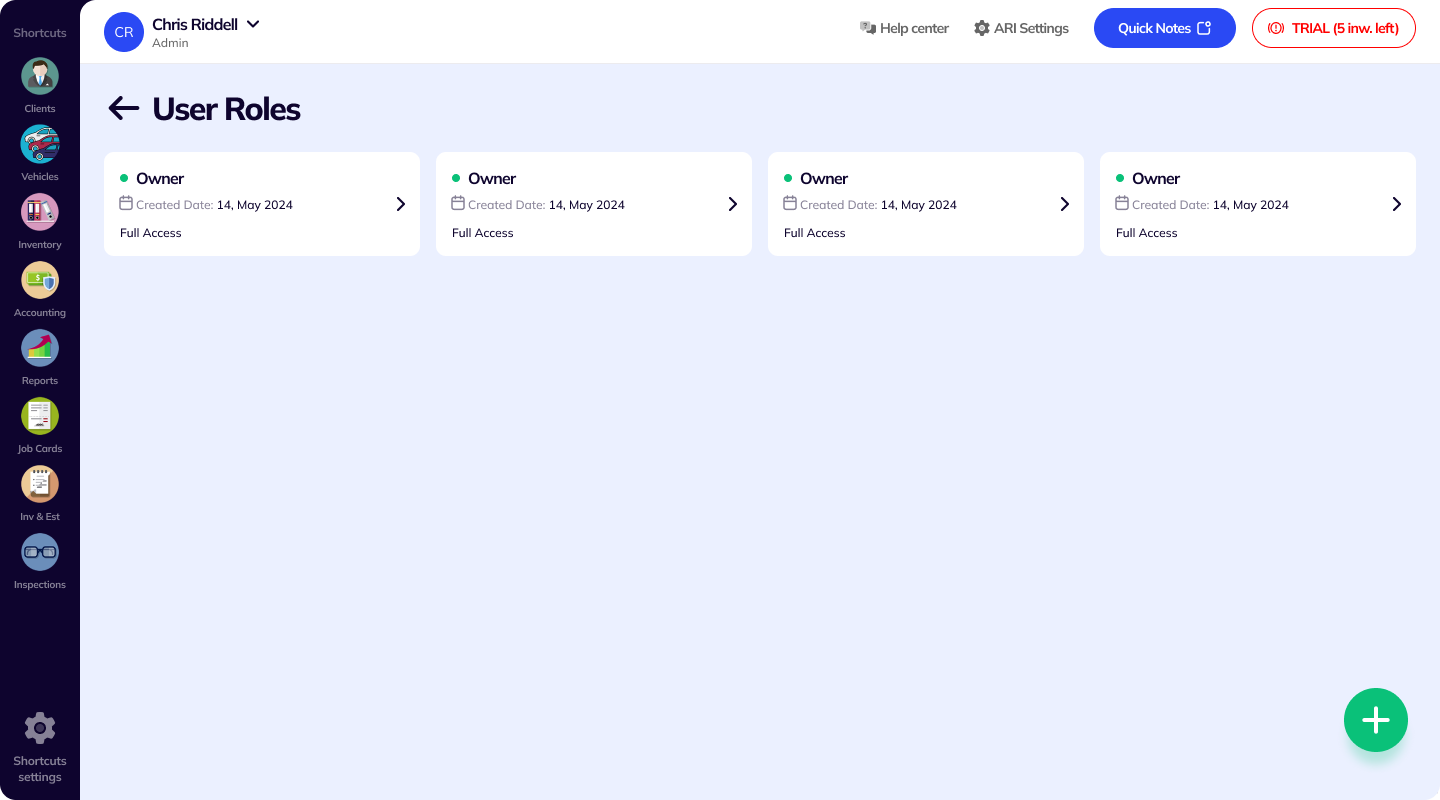Open the Accounting shortcut icon
Image resolution: width=1440 pixels, height=800 pixels.
40,281
